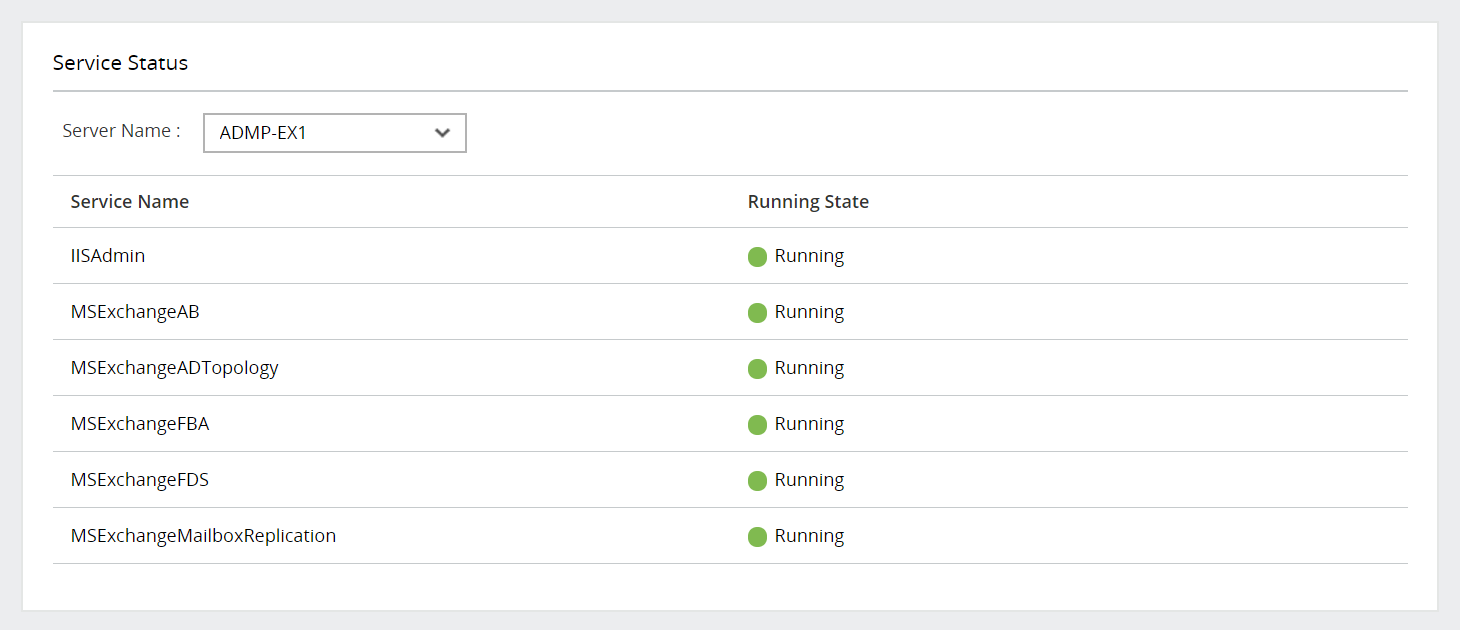Open the Server Name dropdown
The image size is (1461, 630).
pyautogui.click(x=334, y=133)
